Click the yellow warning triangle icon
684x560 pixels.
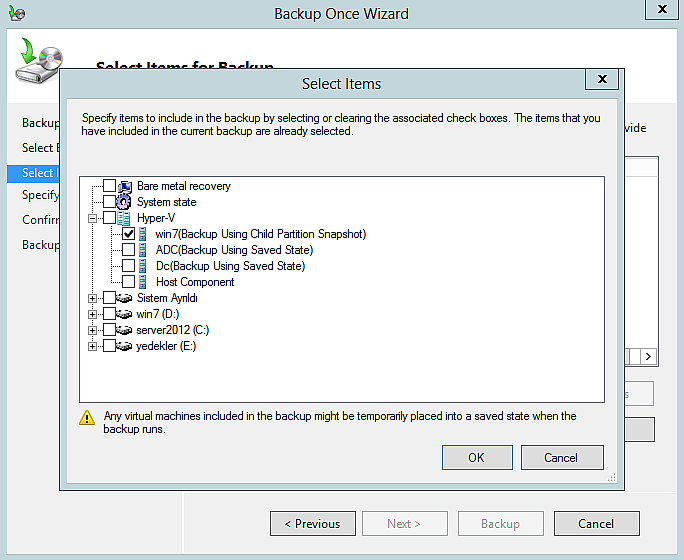tap(87, 418)
